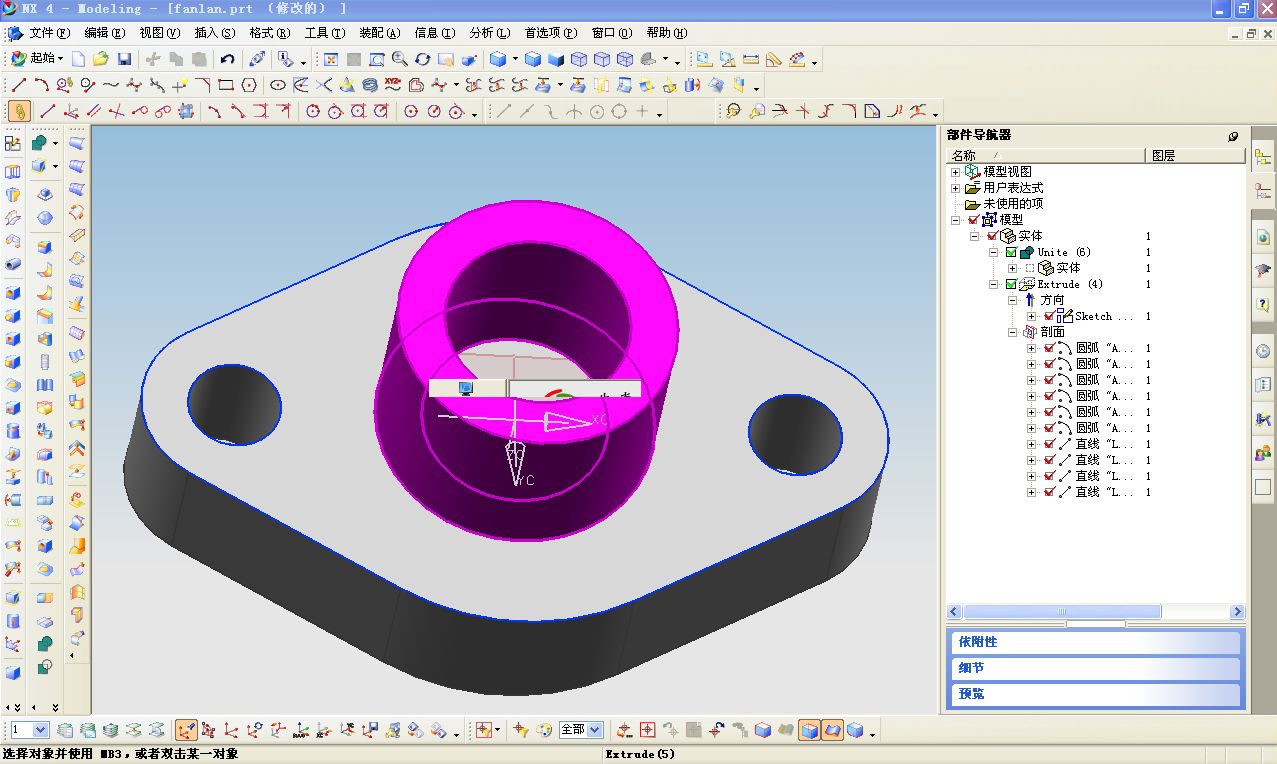
Task: Click the XYZ law curve icon
Action: coord(393,85)
